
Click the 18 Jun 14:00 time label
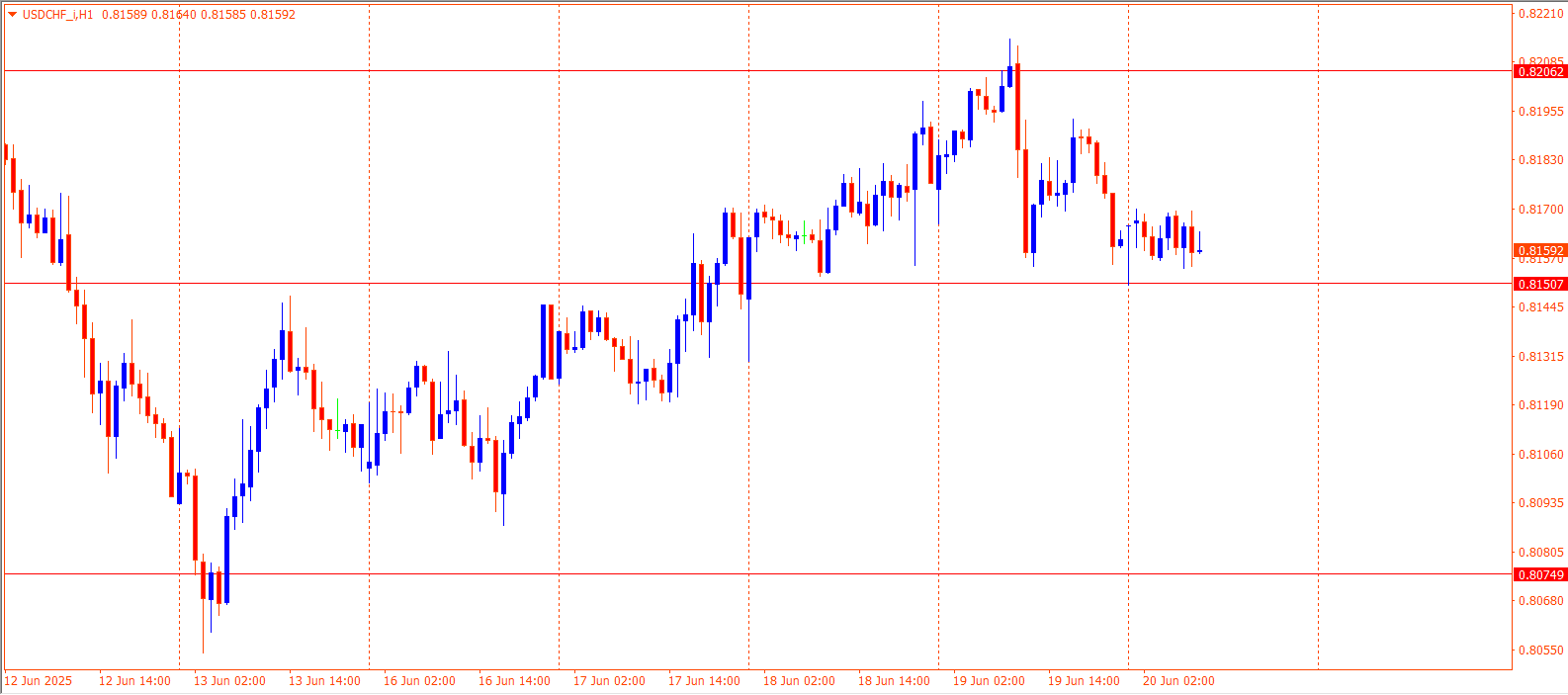[x=894, y=681]
